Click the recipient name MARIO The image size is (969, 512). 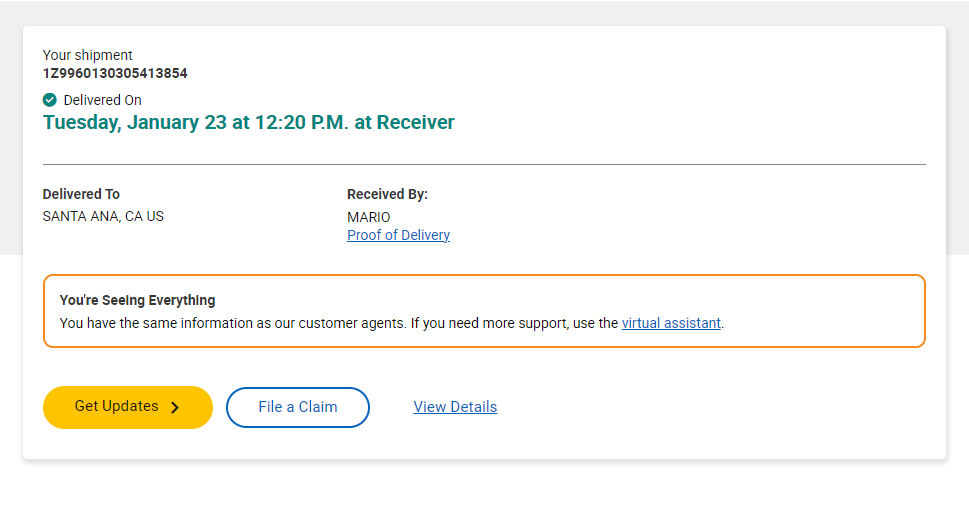pyautogui.click(x=369, y=217)
